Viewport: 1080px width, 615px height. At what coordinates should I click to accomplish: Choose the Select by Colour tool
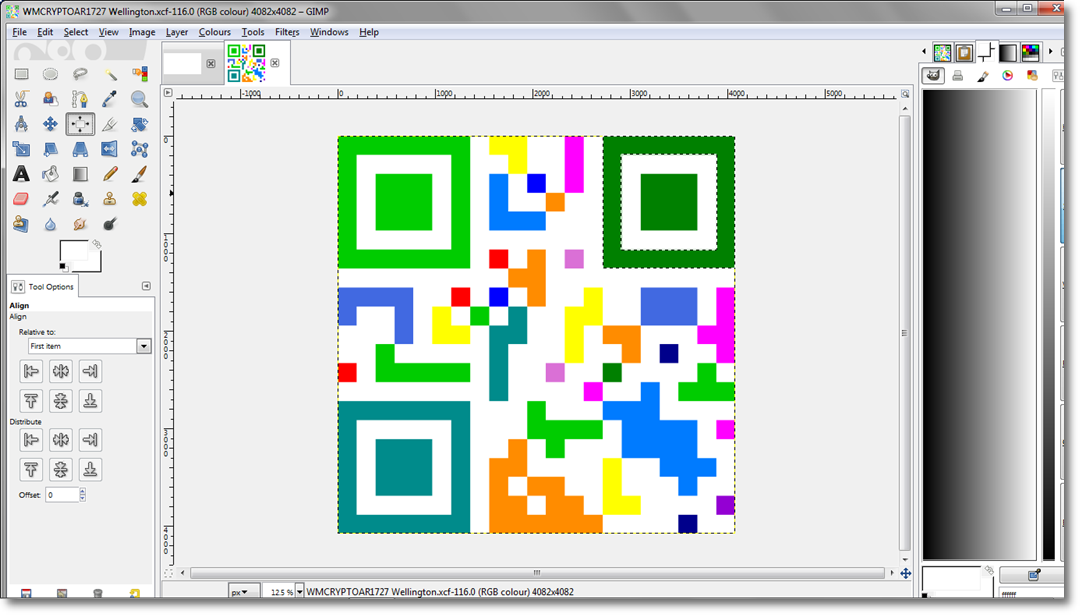click(x=139, y=74)
